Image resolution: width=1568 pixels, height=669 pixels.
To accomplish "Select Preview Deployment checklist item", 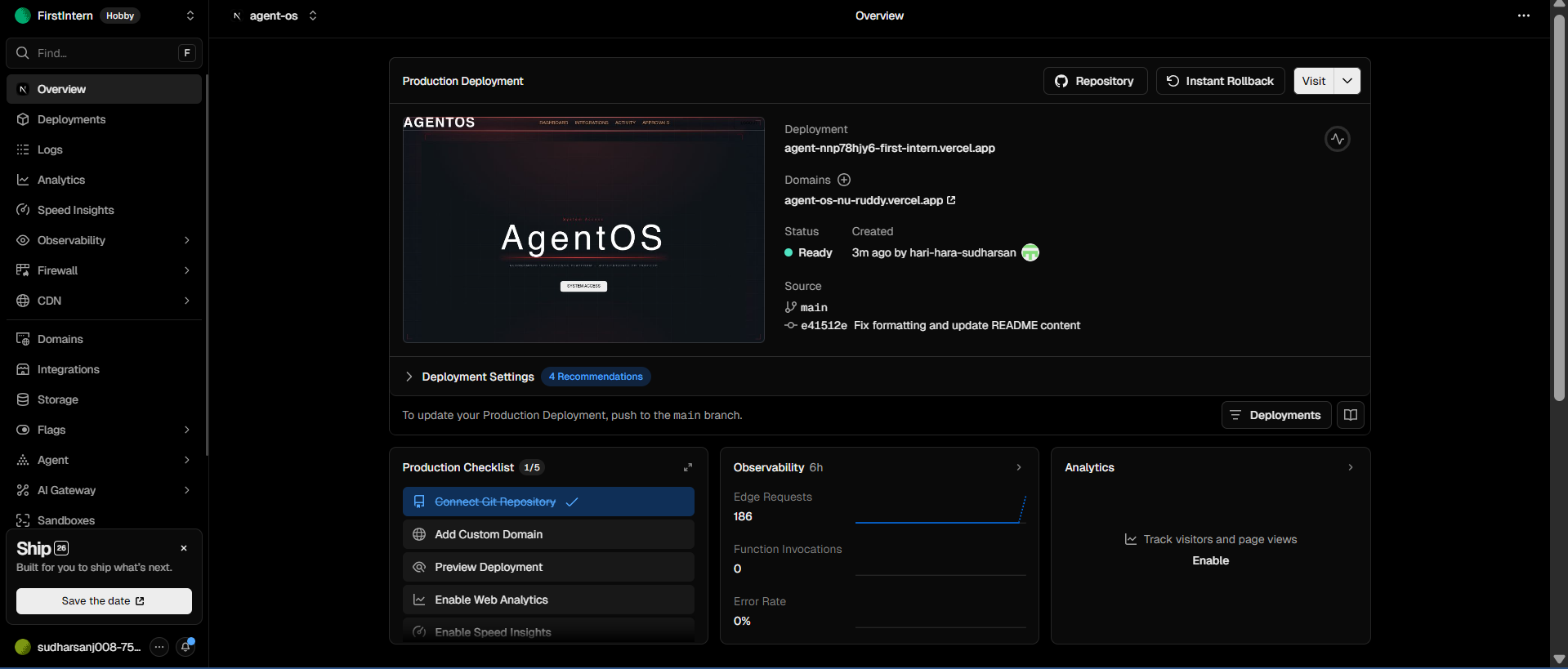I will coord(548,567).
